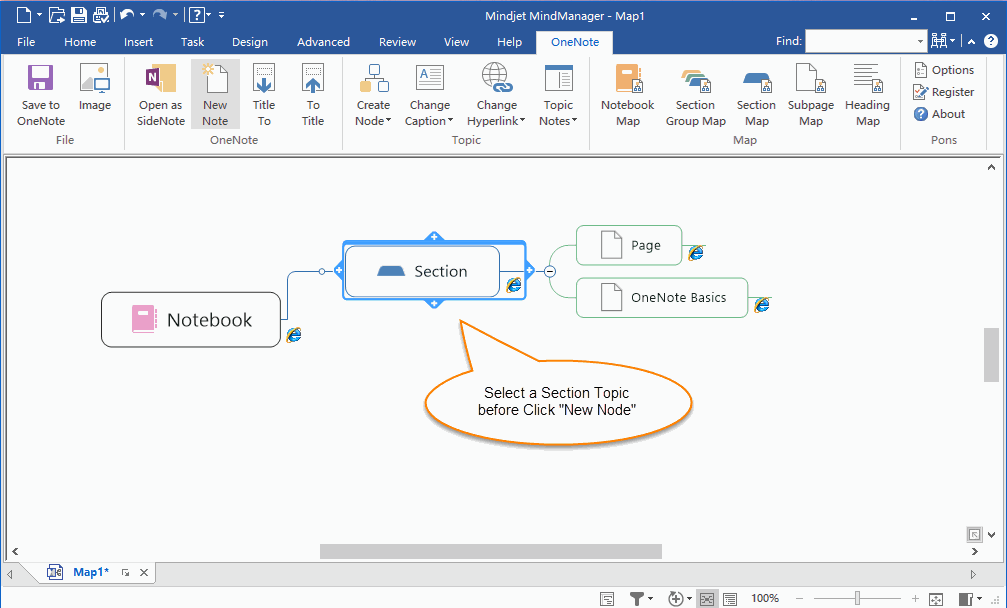Select the Page topic
The image size is (1007, 608).
point(629,245)
